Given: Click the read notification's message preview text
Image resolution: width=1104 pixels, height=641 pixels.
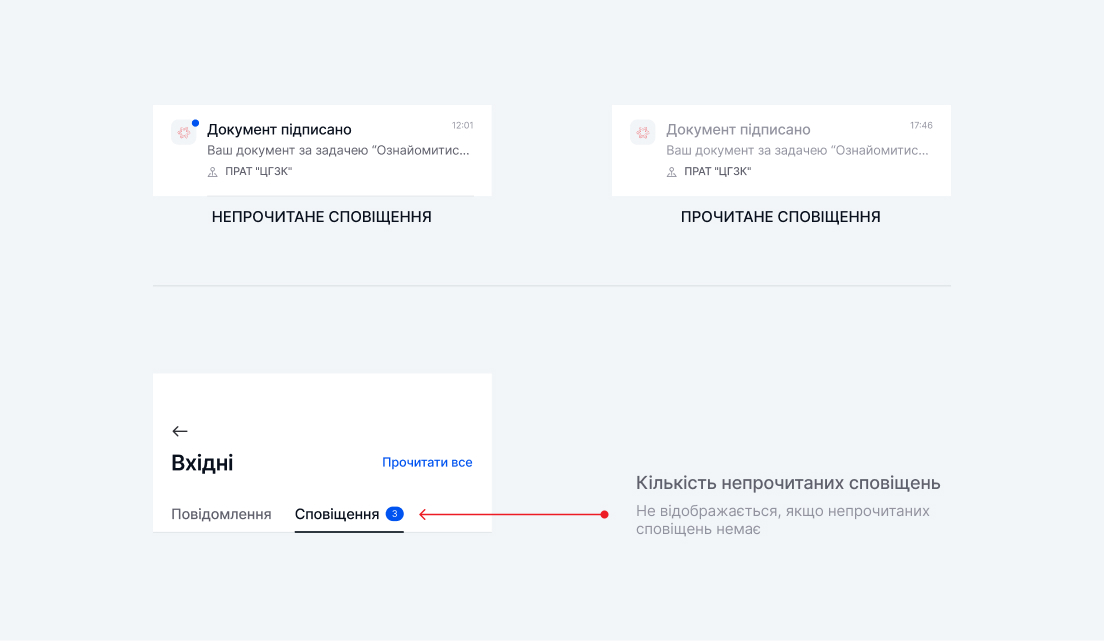Looking at the screenshot, I should coord(797,150).
